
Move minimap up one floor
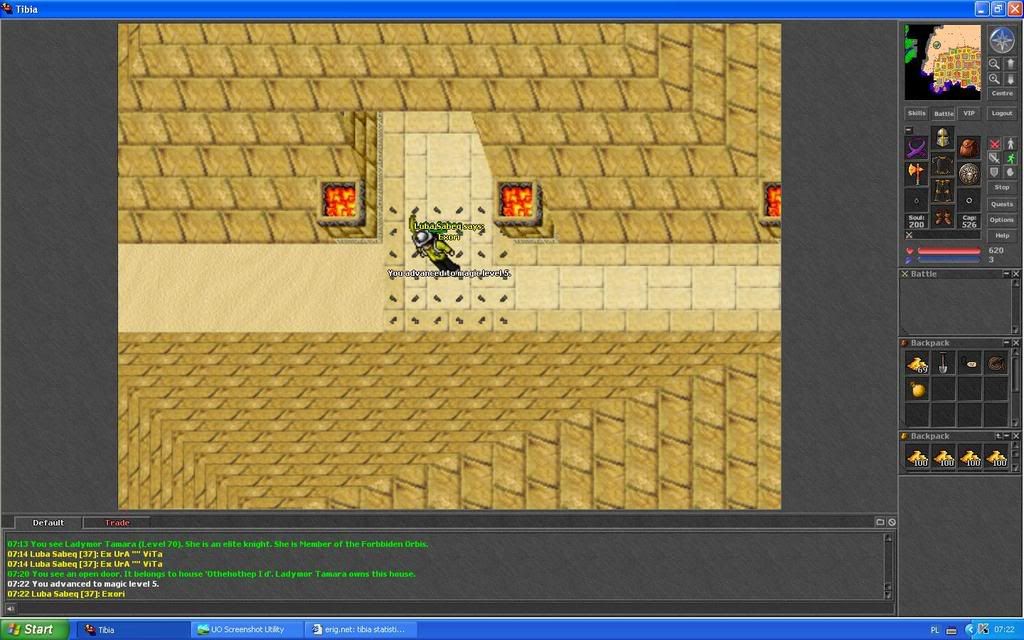[1010, 64]
